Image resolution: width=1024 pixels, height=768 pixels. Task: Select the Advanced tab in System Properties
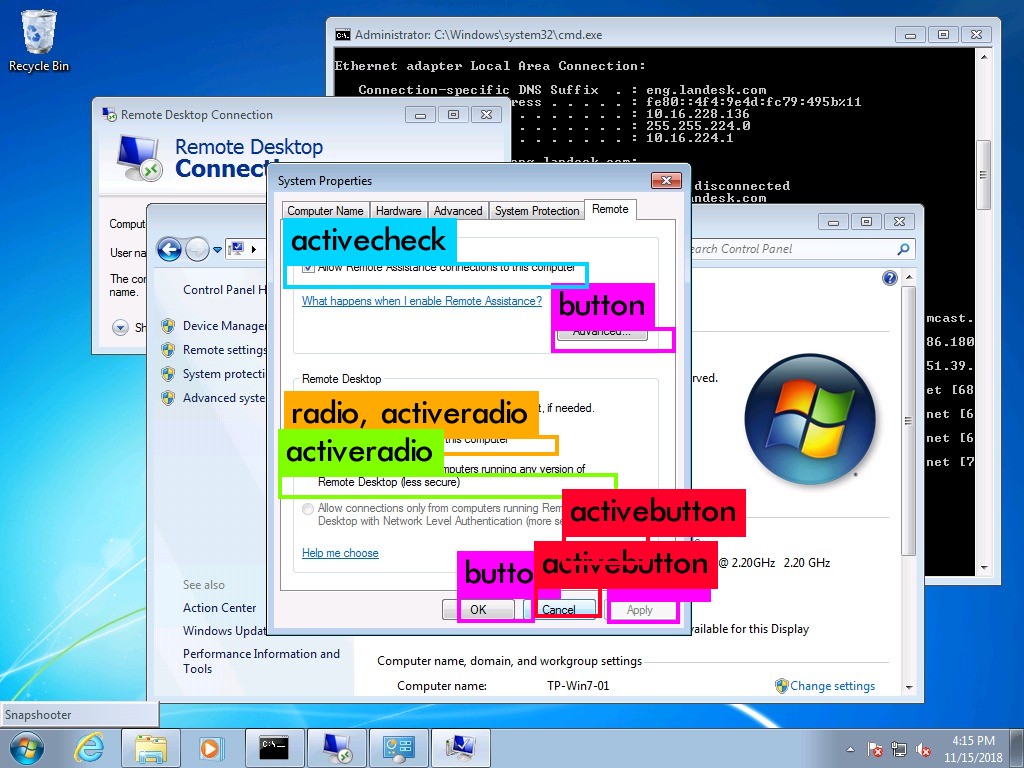tap(458, 211)
